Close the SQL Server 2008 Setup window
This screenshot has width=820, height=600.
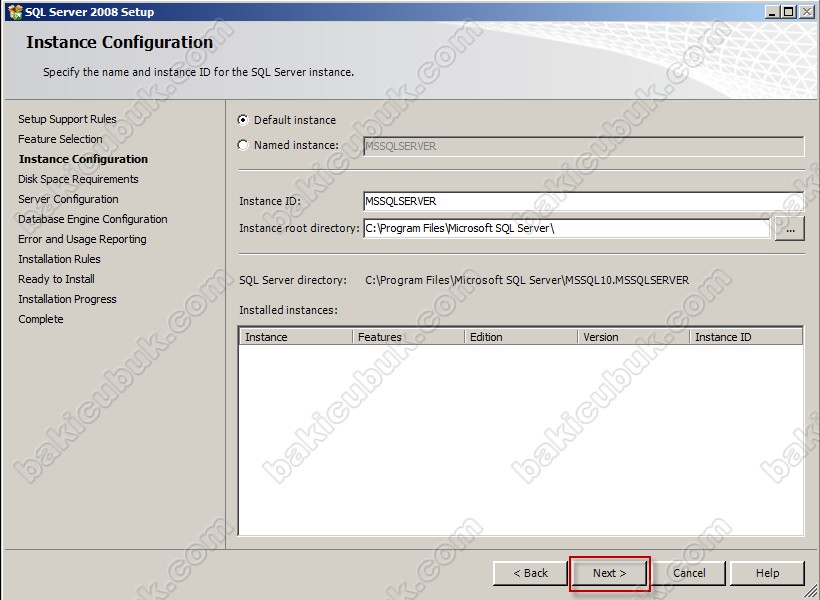(806, 12)
